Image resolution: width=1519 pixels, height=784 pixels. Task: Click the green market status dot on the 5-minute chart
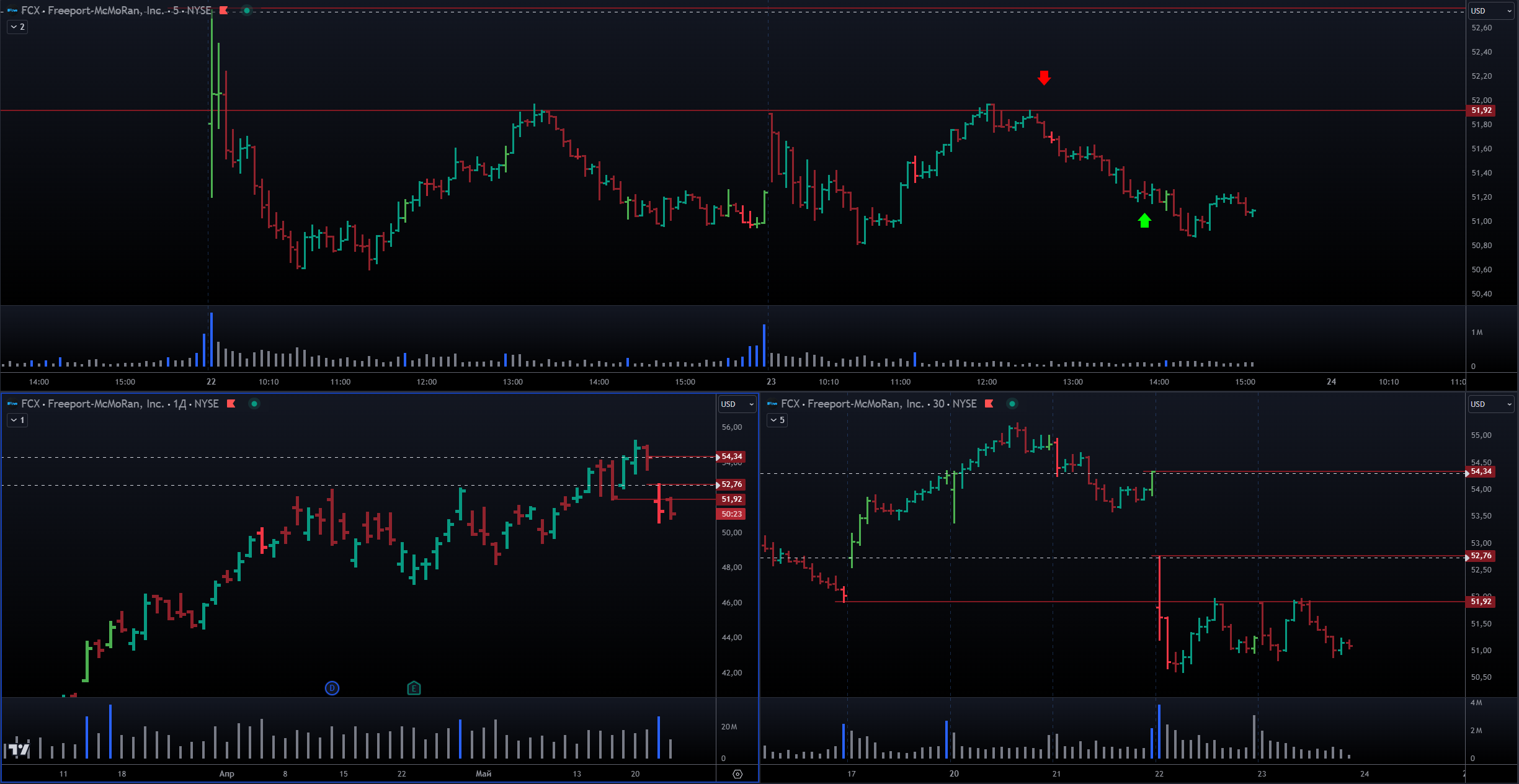[x=247, y=11]
